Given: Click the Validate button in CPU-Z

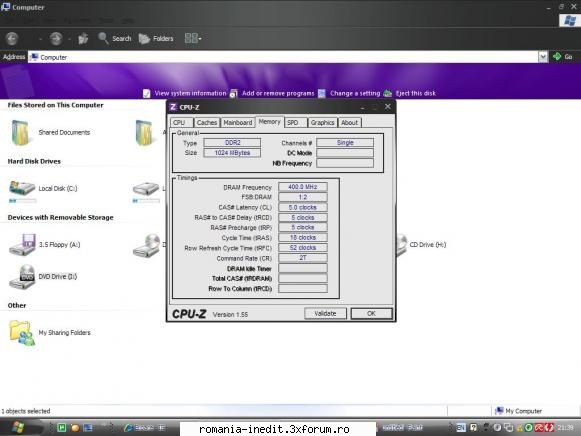Looking at the screenshot, I should (325, 313).
